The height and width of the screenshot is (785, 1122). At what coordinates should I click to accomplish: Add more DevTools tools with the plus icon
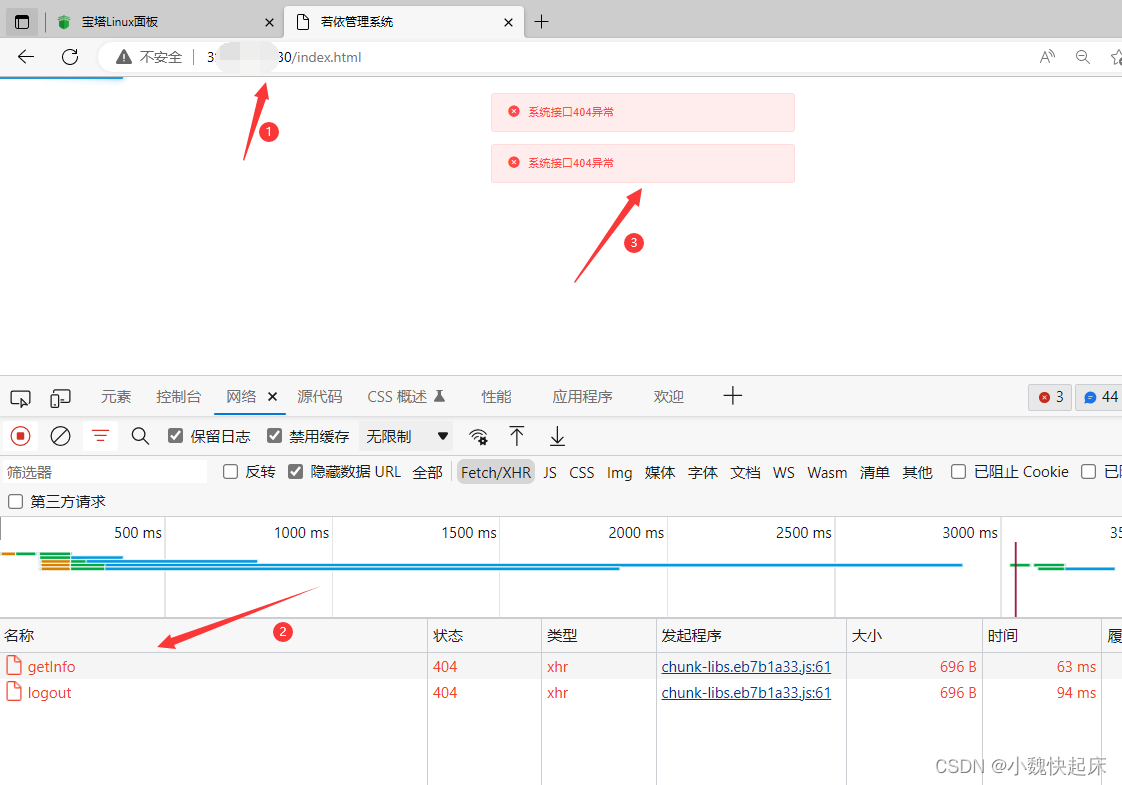coord(733,396)
